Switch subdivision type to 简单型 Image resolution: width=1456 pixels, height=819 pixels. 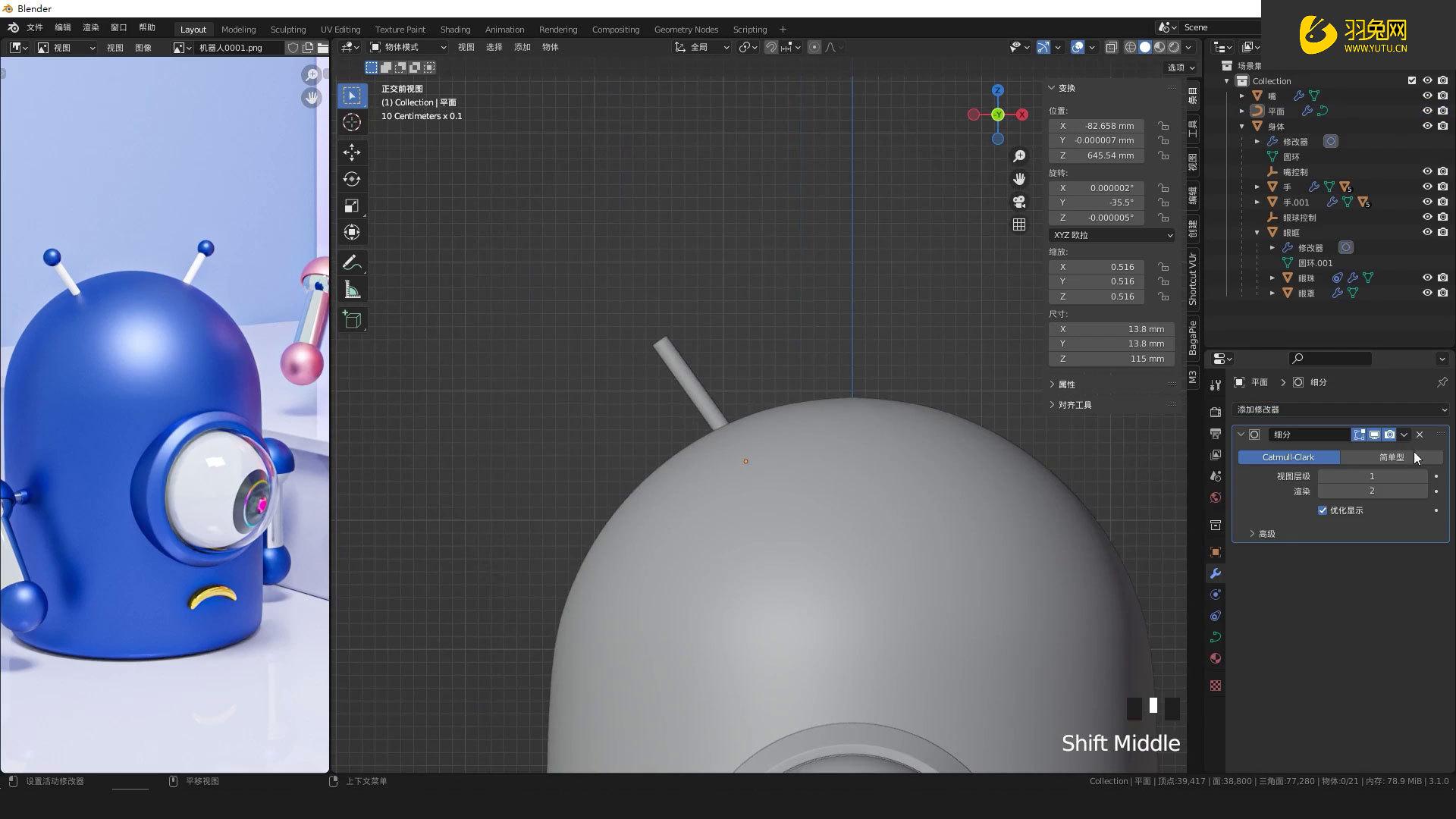point(1392,457)
